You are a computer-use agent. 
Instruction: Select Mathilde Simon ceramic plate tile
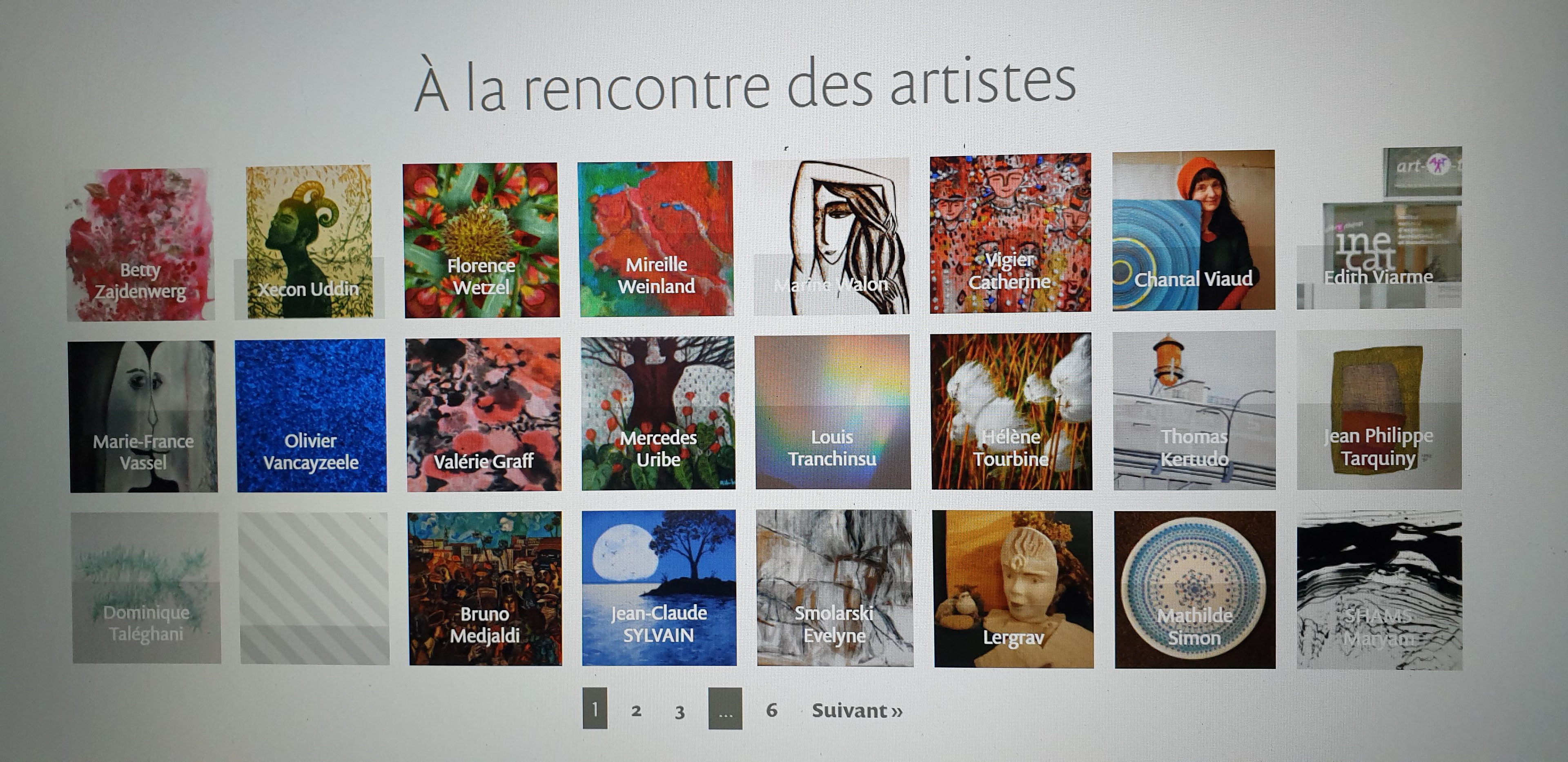tap(1195, 590)
